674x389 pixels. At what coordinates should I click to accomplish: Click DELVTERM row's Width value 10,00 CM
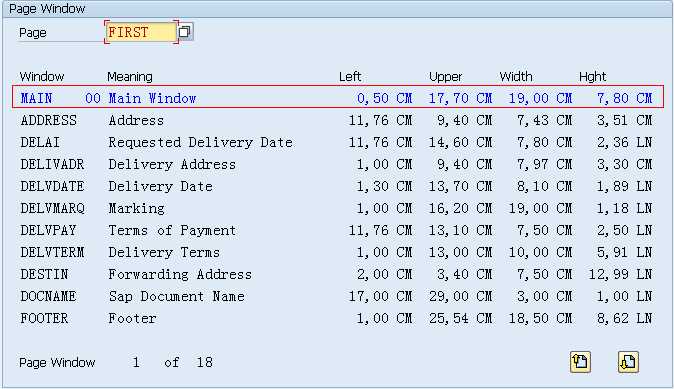540,252
